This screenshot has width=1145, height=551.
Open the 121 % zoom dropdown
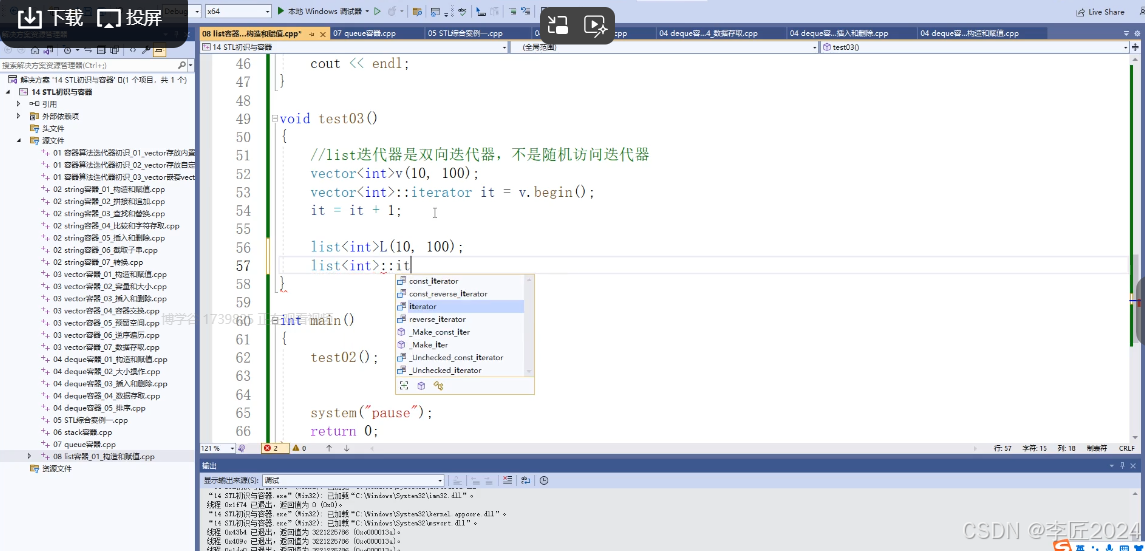(218, 448)
